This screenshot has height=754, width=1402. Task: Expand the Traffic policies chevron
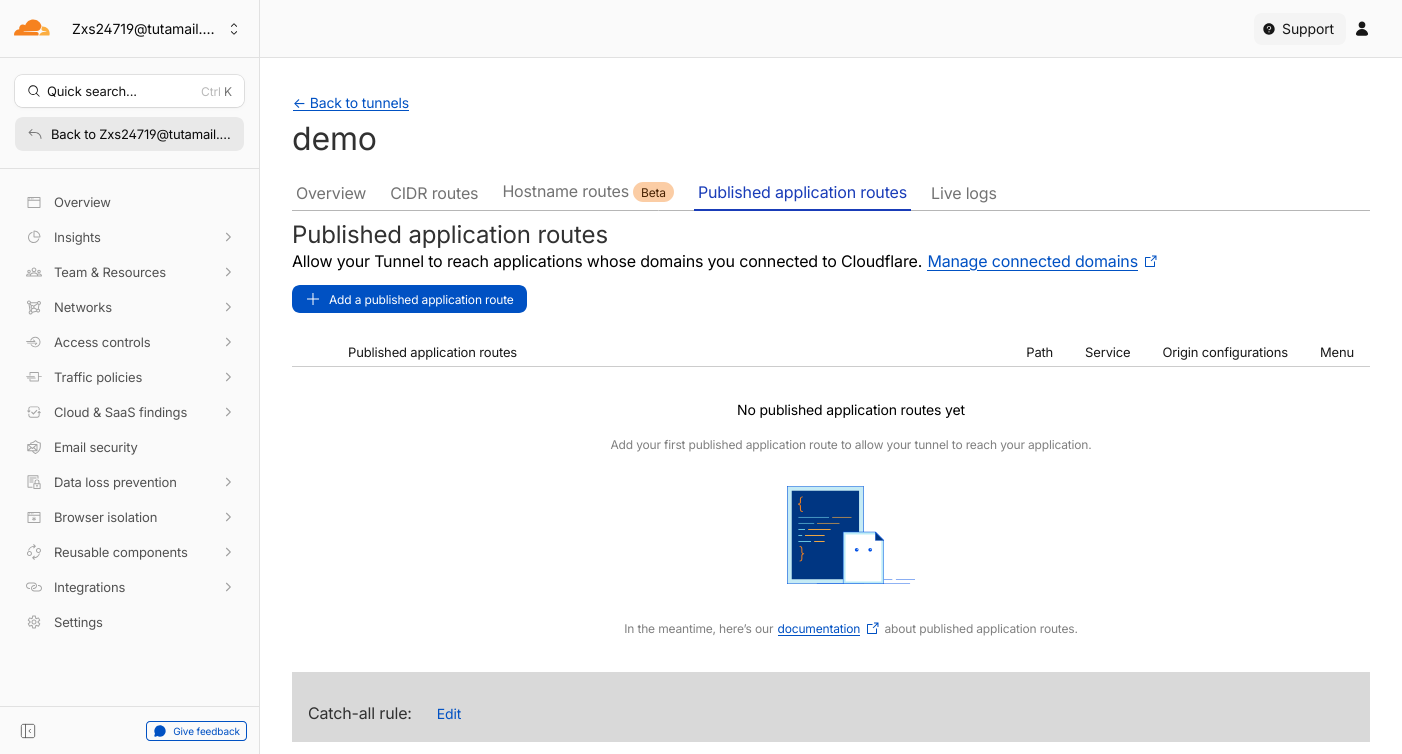click(x=228, y=377)
